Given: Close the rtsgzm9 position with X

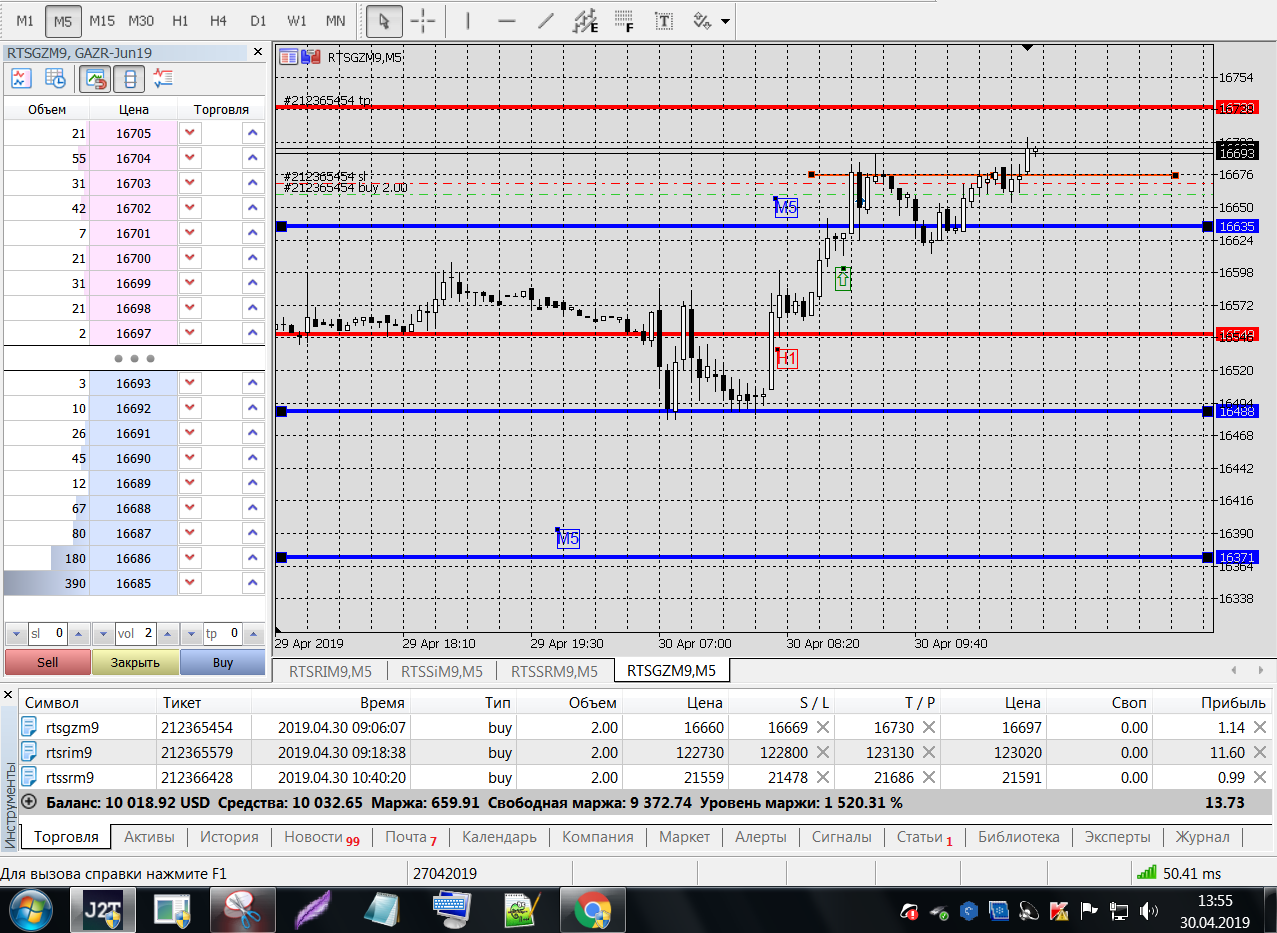Looking at the screenshot, I should click(1259, 727).
